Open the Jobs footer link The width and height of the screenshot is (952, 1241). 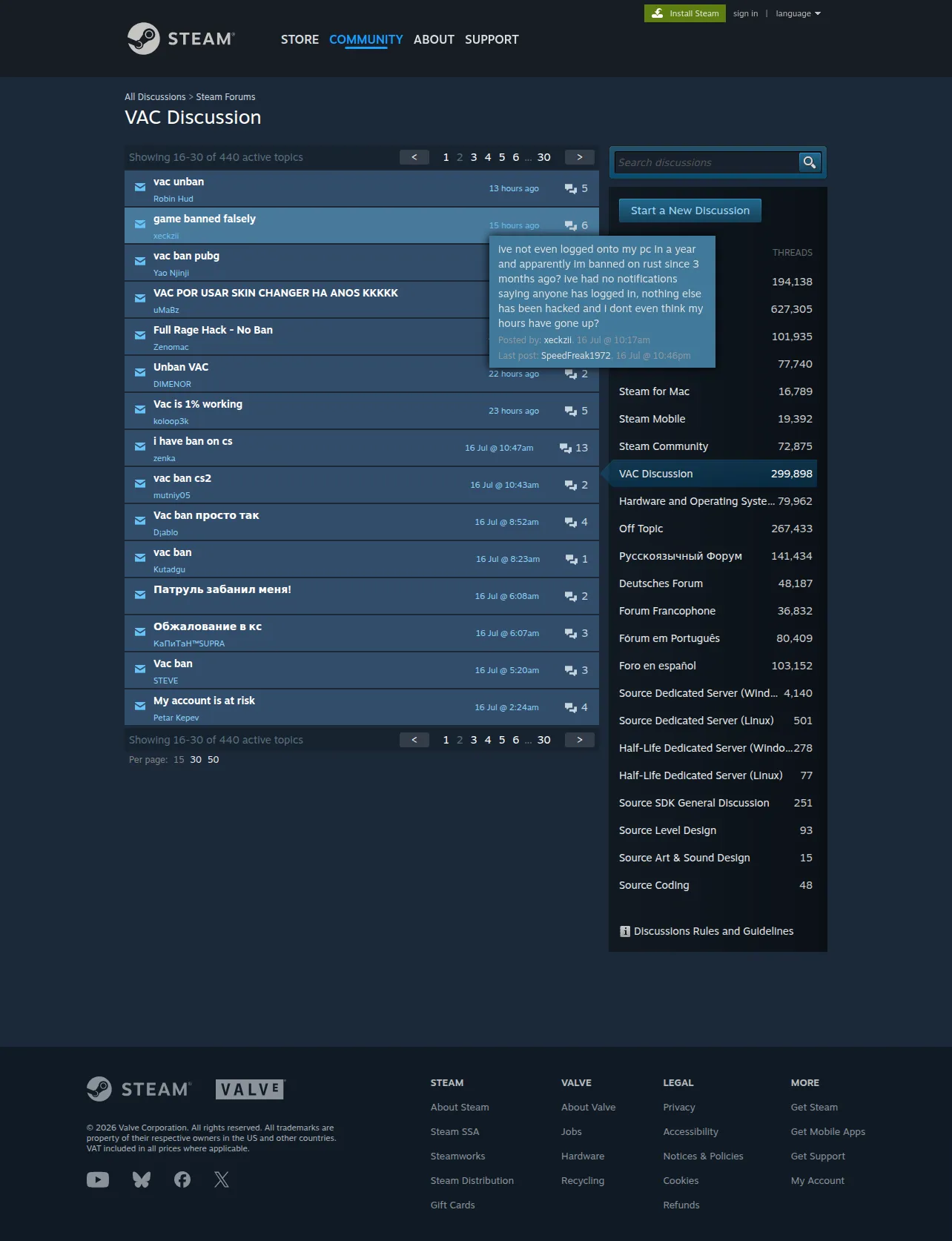pos(572,1131)
